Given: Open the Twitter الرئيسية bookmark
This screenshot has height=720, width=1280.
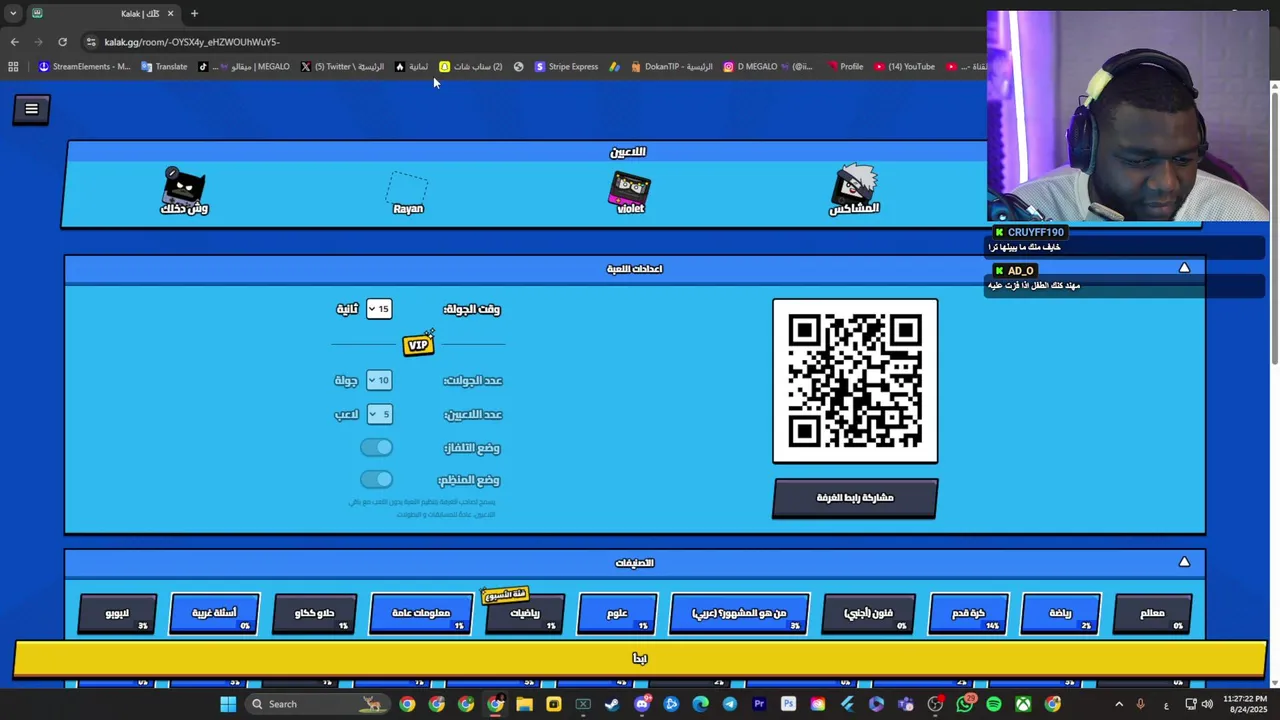Looking at the screenshot, I should (x=342, y=67).
